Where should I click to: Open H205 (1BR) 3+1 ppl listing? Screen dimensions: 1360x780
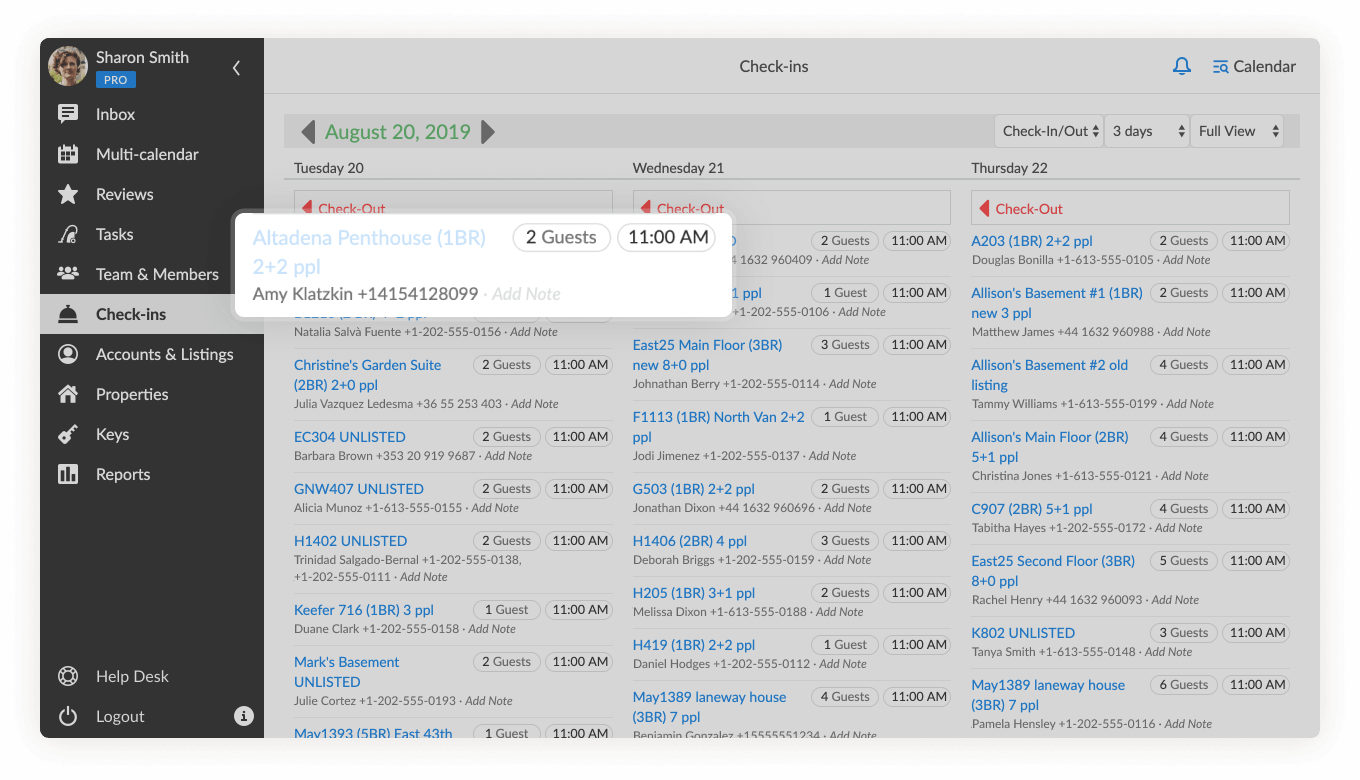coord(694,593)
